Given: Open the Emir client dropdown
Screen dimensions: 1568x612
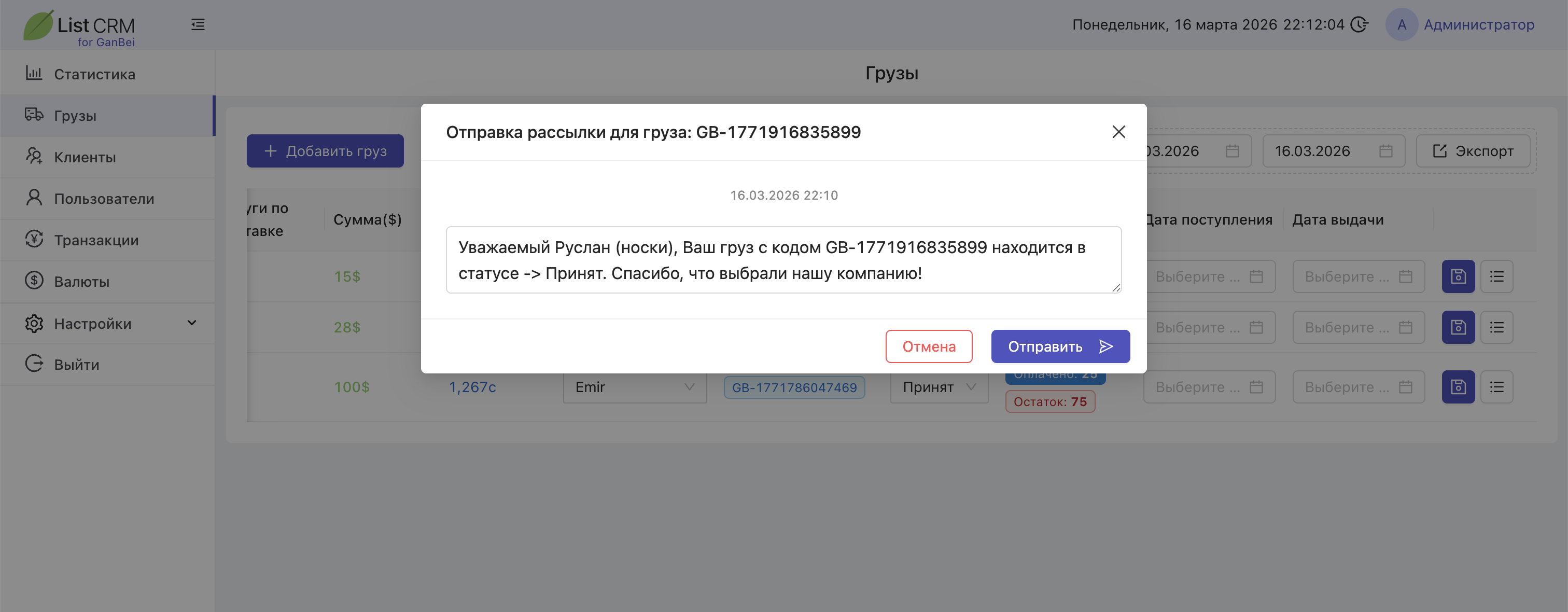Looking at the screenshot, I should (x=634, y=387).
